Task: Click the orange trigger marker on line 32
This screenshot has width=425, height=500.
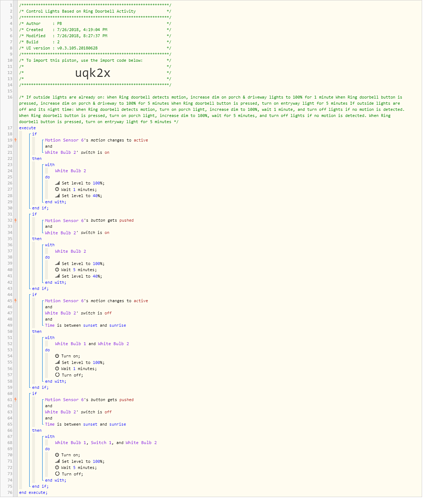Action: (x=15, y=221)
